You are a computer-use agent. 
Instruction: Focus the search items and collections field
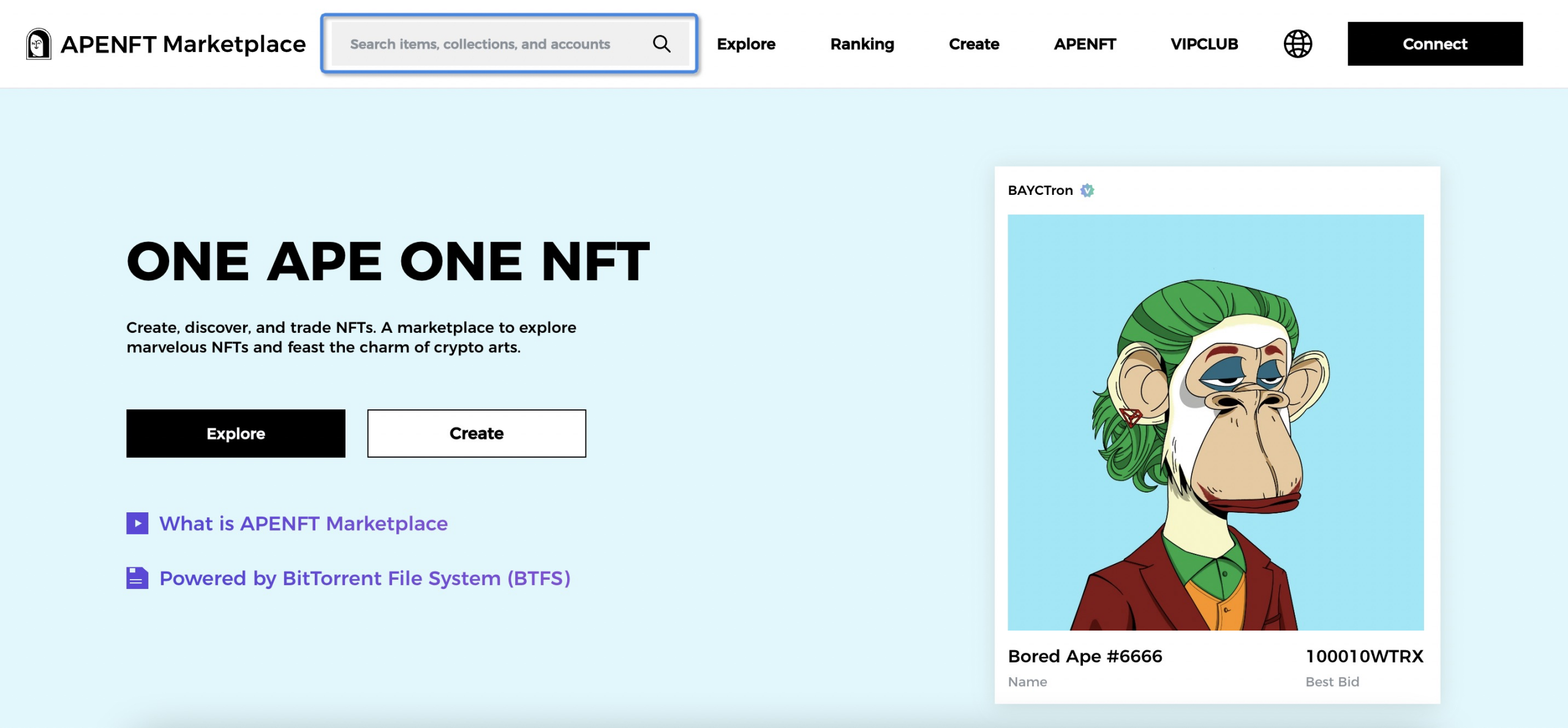pos(509,44)
